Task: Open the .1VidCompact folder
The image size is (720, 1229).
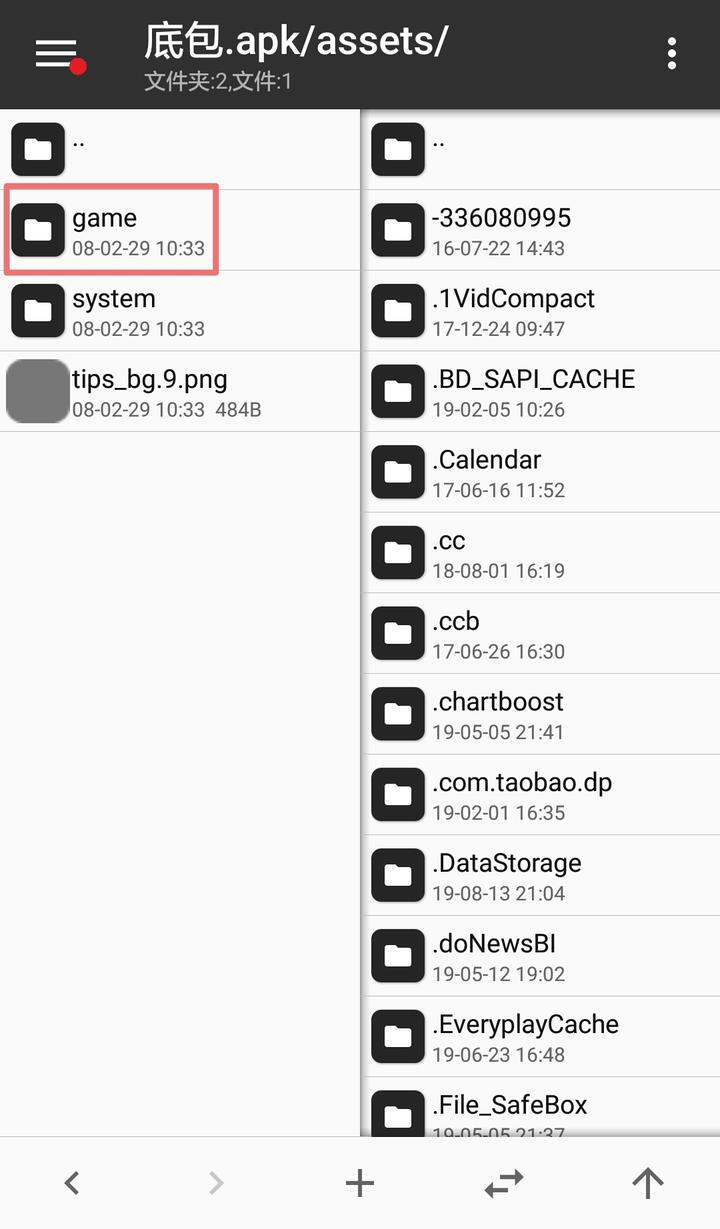Action: [541, 311]
